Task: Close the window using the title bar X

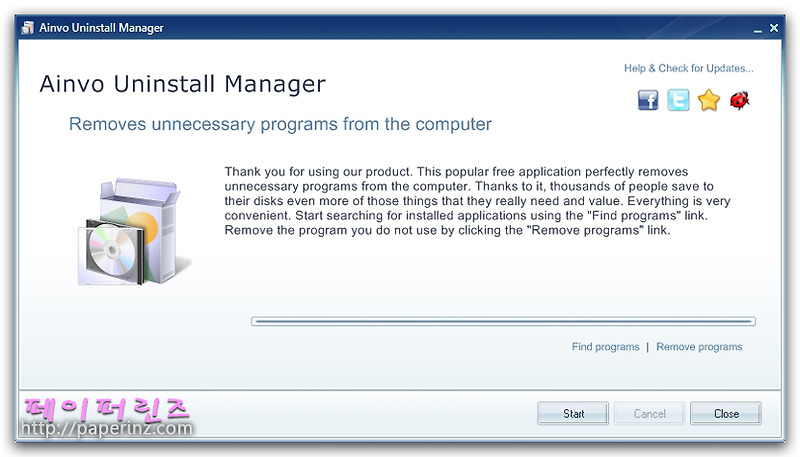Action: tap(774, 28)
